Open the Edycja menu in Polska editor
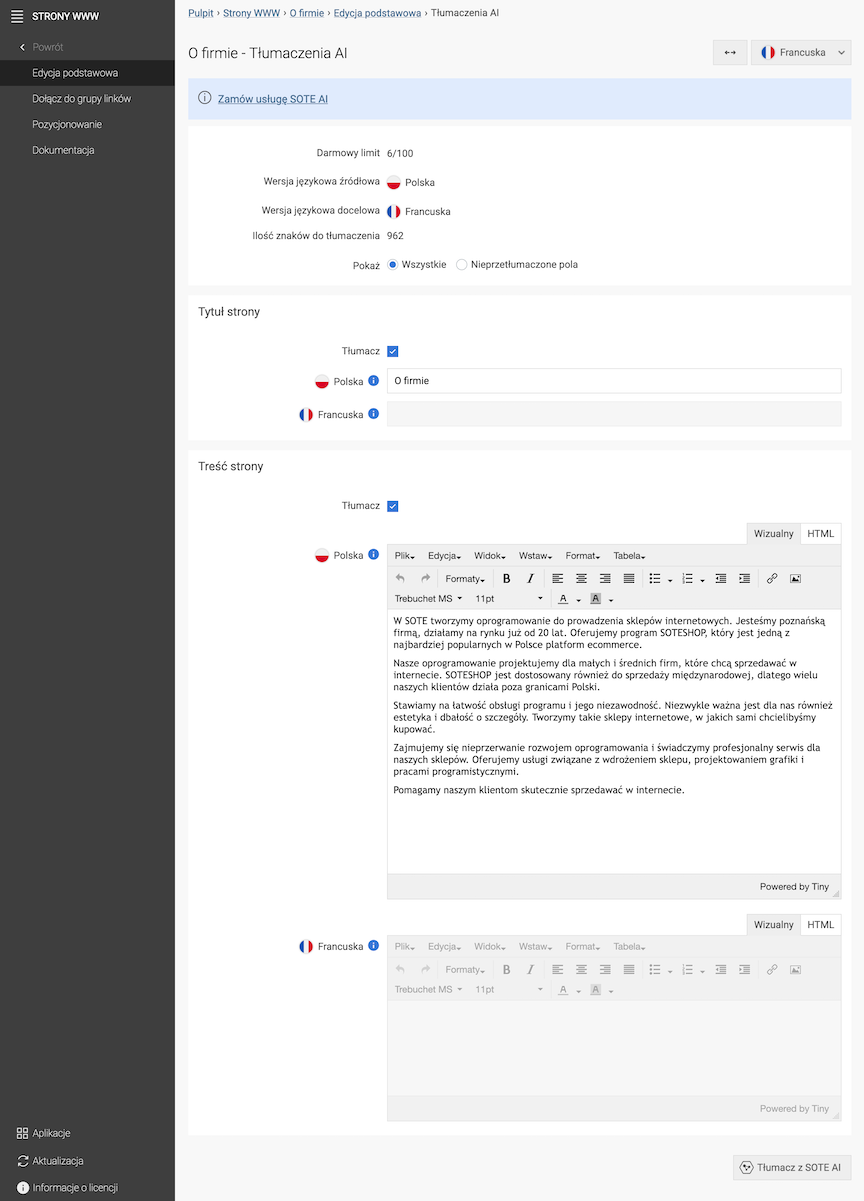Viewport: 864px width, 1201px height. click(x=444, y=556)
